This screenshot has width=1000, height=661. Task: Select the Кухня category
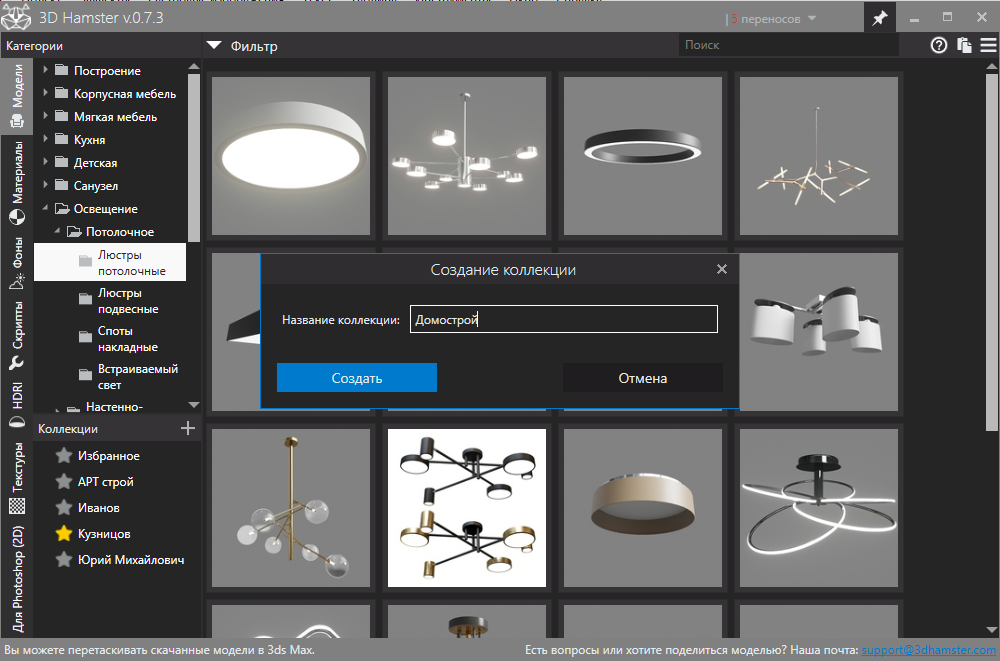click(89, 140)
